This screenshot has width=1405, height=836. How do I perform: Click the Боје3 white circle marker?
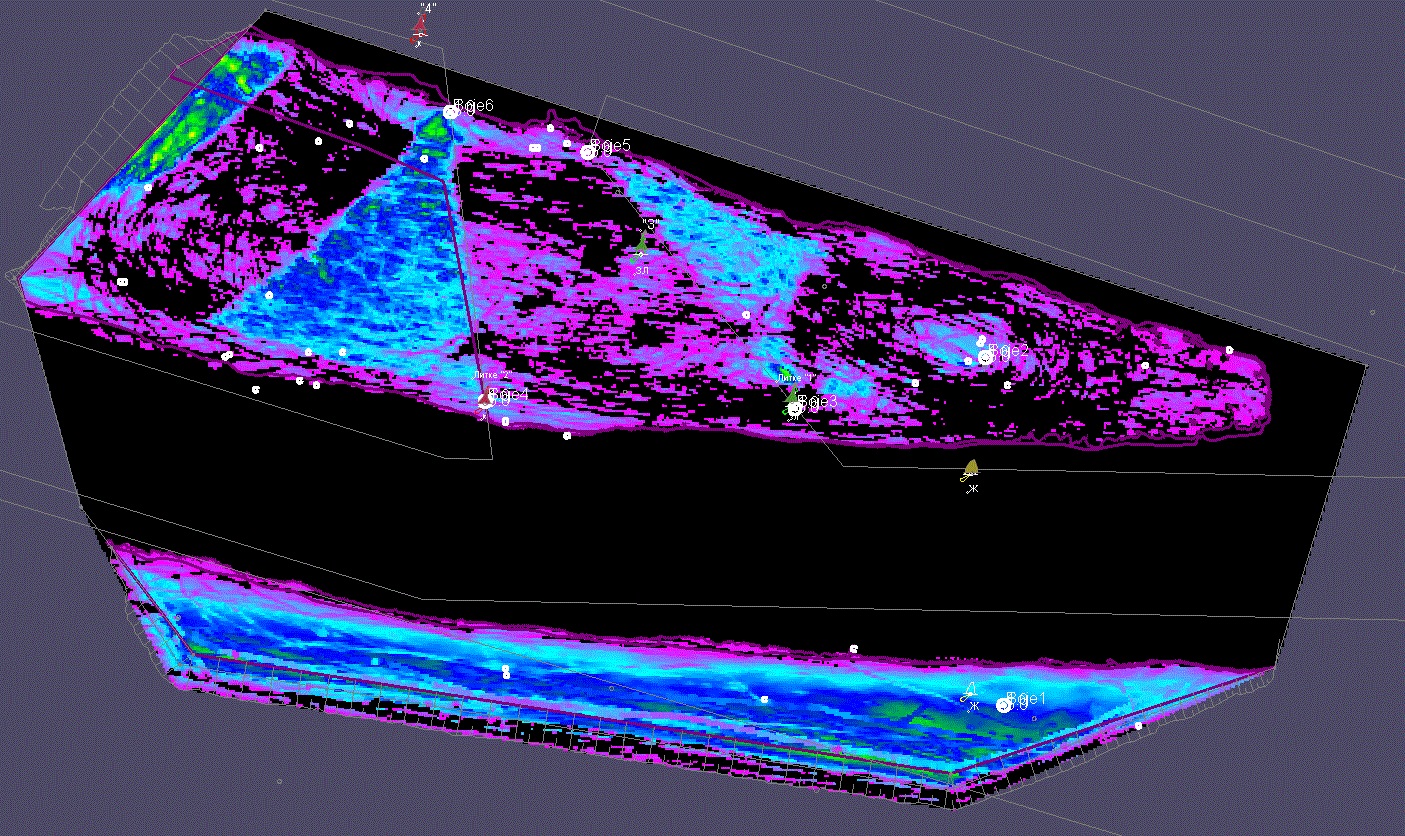(795, 408)
